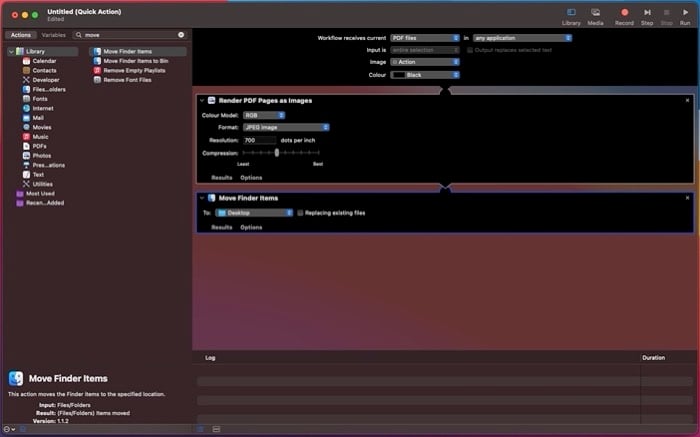Image resolution: width=700 pixels, height=437 pixels.
Task: Switch to the Actions tab
Action: pos(21,35)
